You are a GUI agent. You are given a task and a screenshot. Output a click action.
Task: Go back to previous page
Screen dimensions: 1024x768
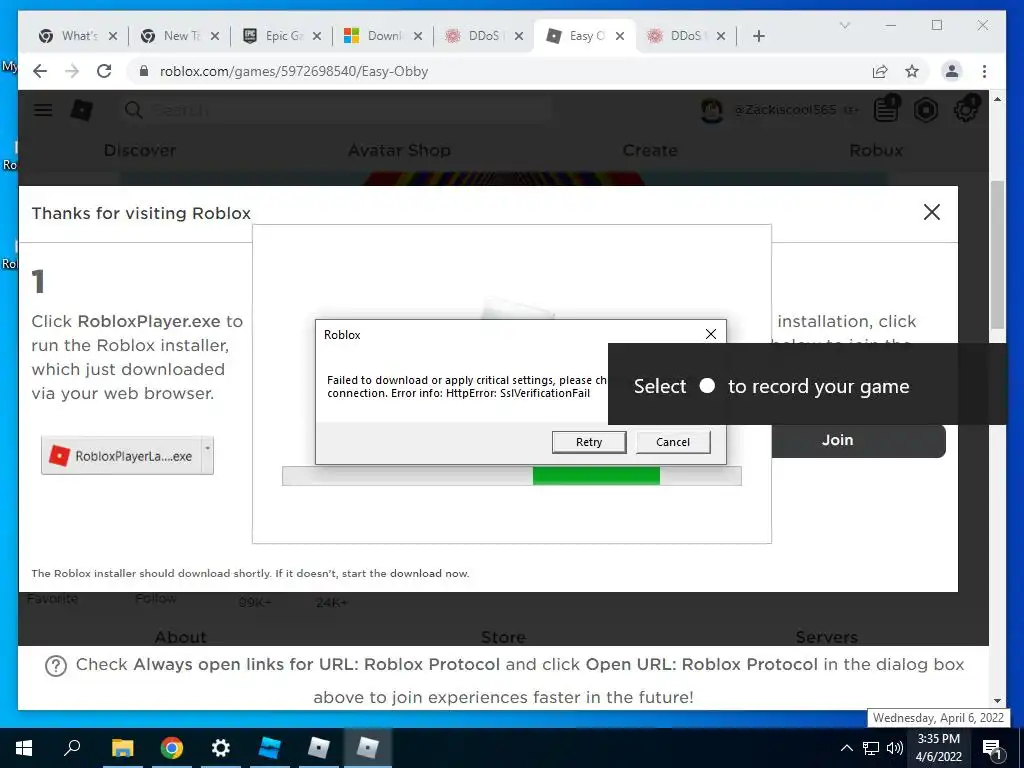[40, 71]
